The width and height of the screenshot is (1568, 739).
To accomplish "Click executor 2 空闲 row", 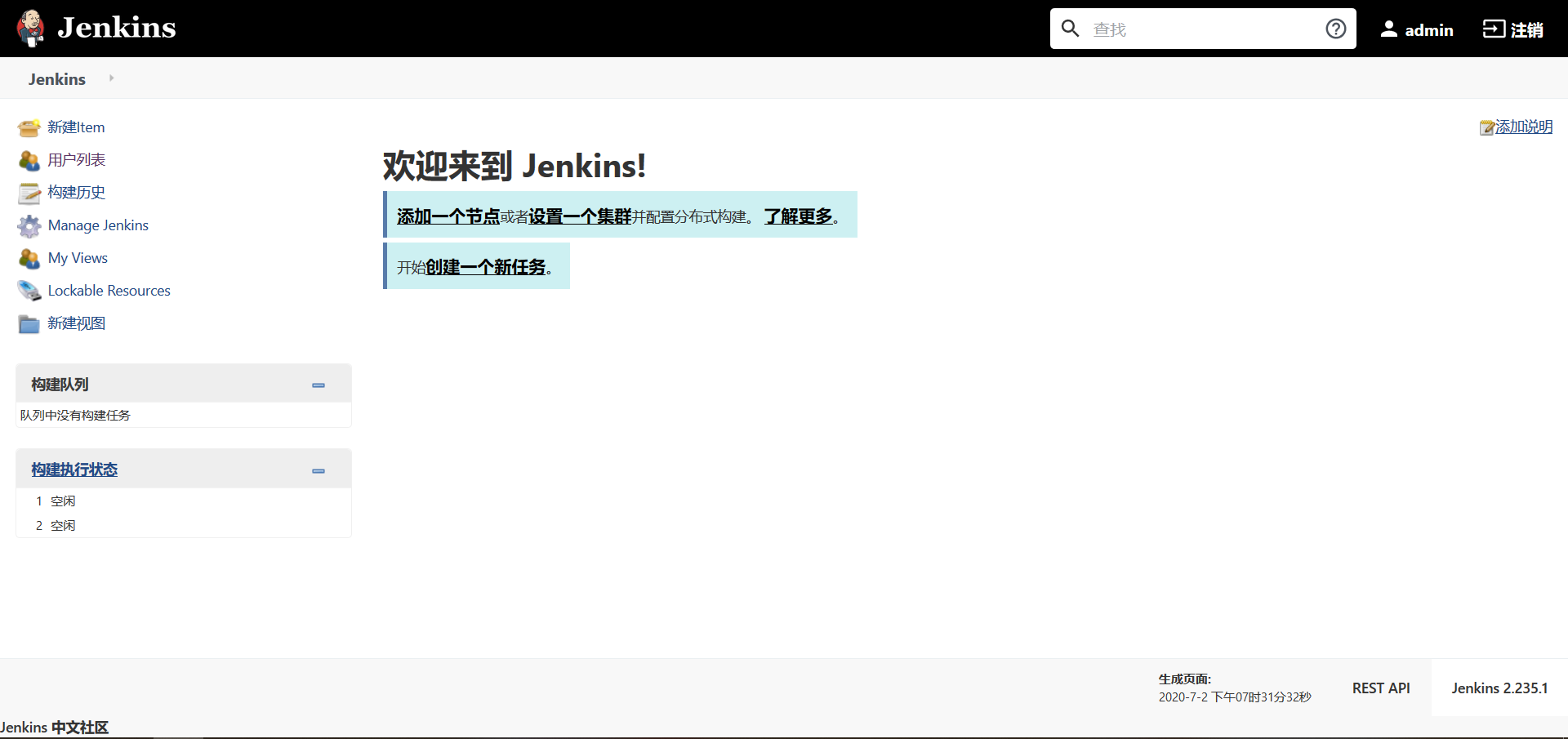I will [x=184, y=525].
